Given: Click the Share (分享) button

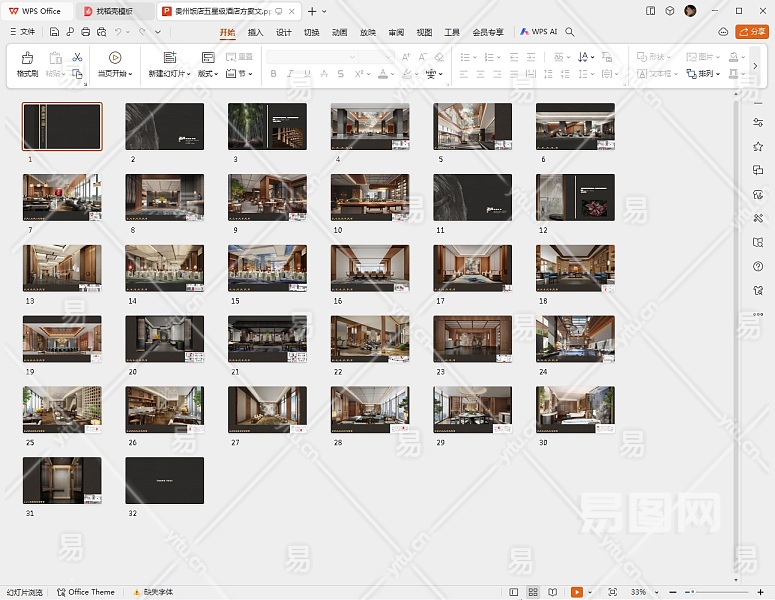Looking at the screenshot, I should 752,32.
